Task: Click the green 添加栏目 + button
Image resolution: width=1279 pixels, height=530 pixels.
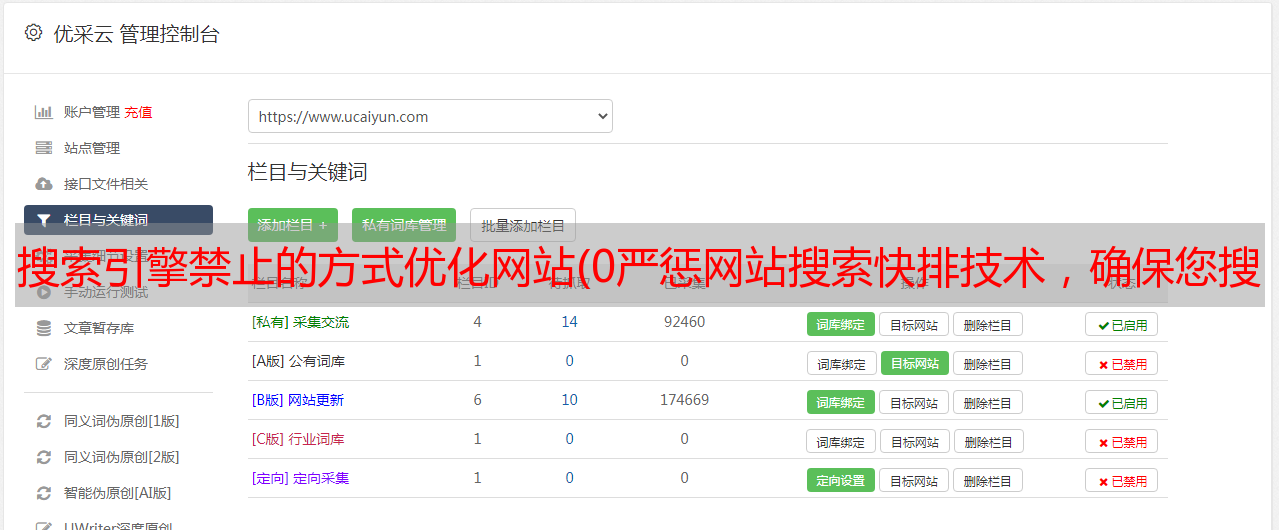Action: click(x=293, y=225)
